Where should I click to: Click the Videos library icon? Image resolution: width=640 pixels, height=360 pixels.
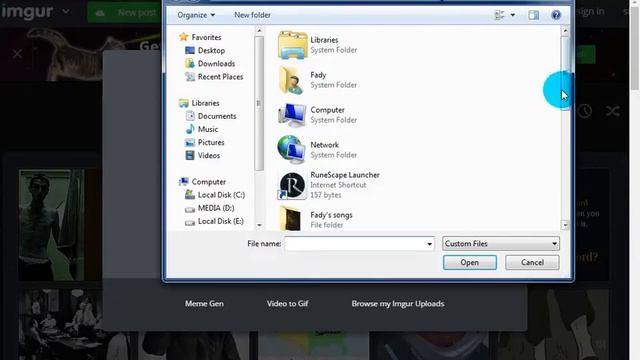[190, 156]
